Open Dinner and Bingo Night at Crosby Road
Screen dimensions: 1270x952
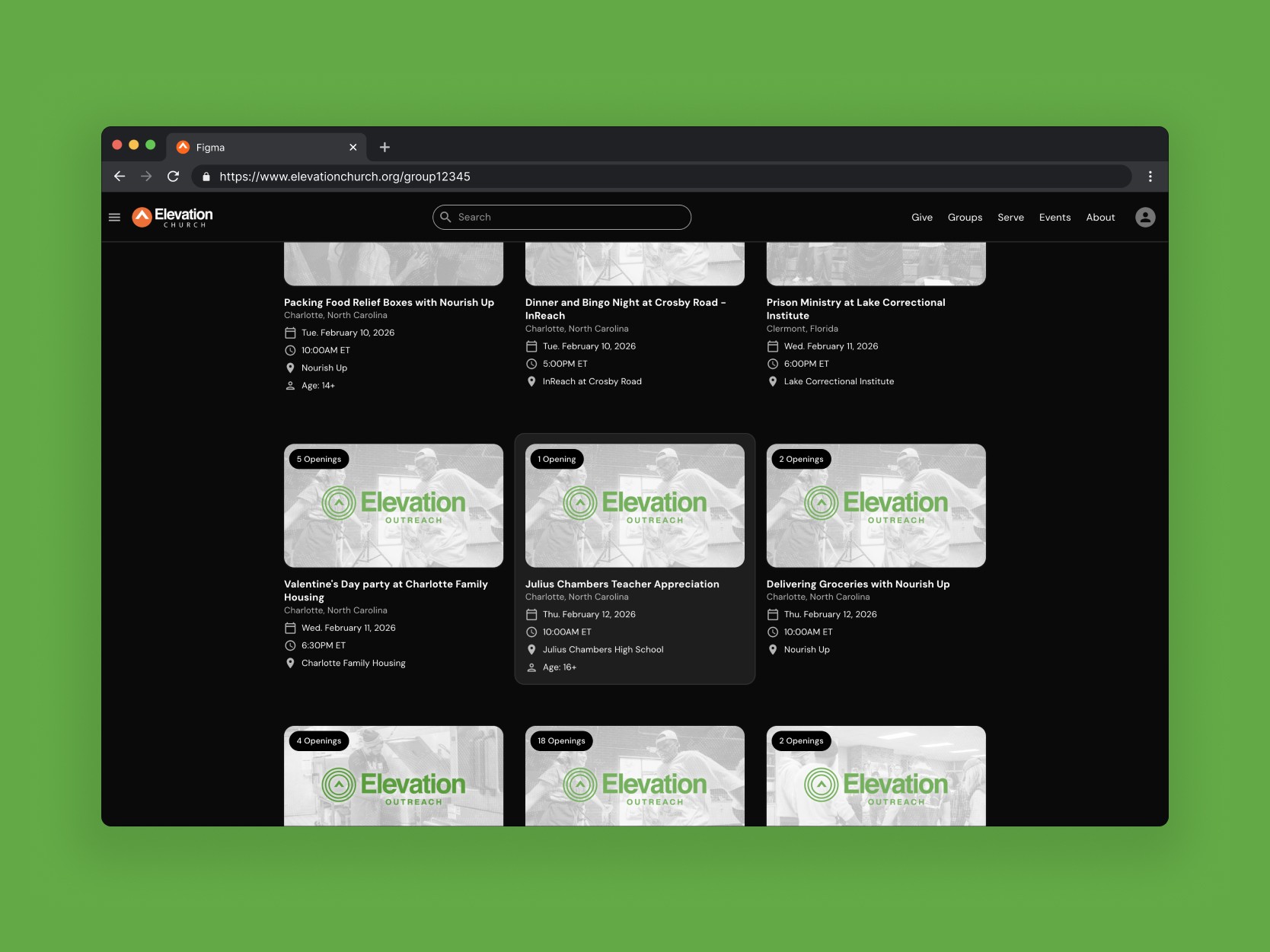point(625,309)
